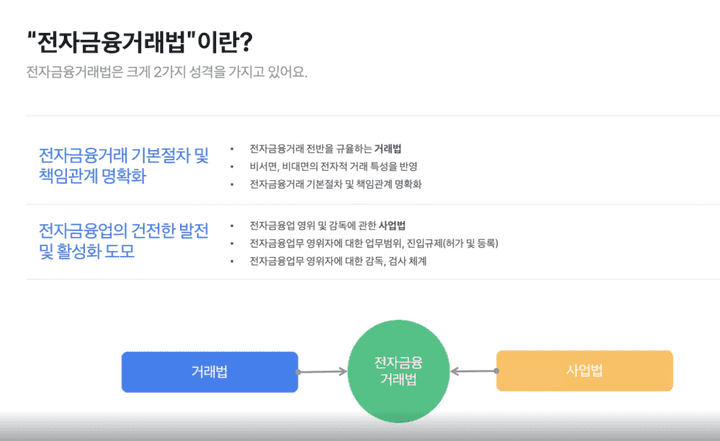Click bullet about 업무범위, 진입규제(허가 및 등록)
The width and height of the screenshot is (720, 441).
tap(374, 243)
